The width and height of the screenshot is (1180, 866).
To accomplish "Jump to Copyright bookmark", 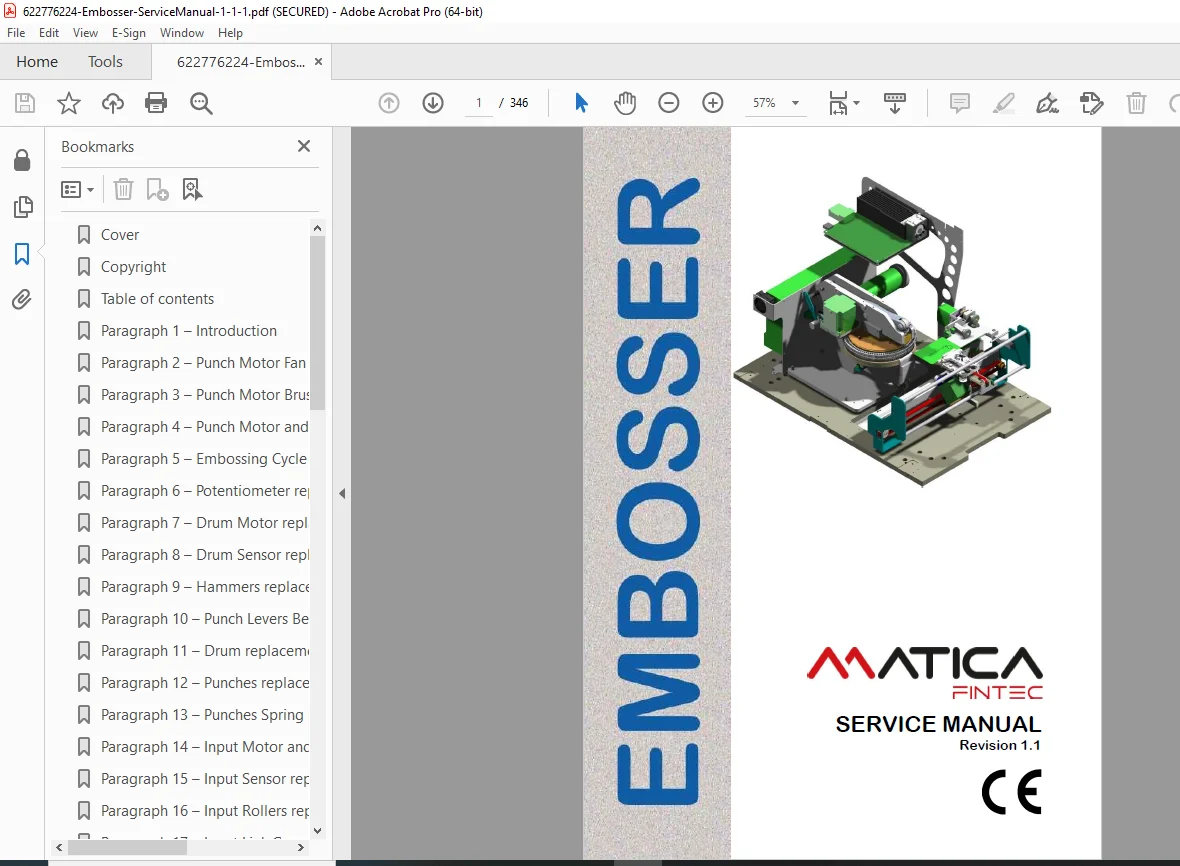I will [x=134, y=267].
